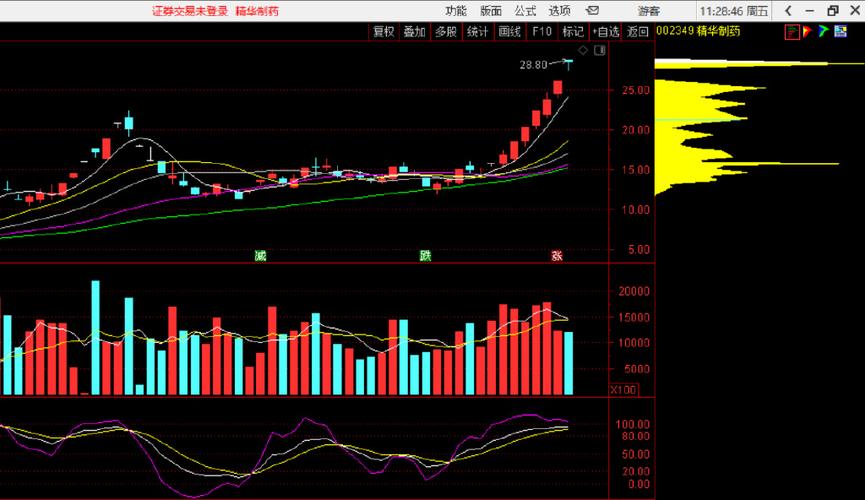This screenshot has width=865, height=500.
Task: Open F10 company information
Action: pos(542,31)
